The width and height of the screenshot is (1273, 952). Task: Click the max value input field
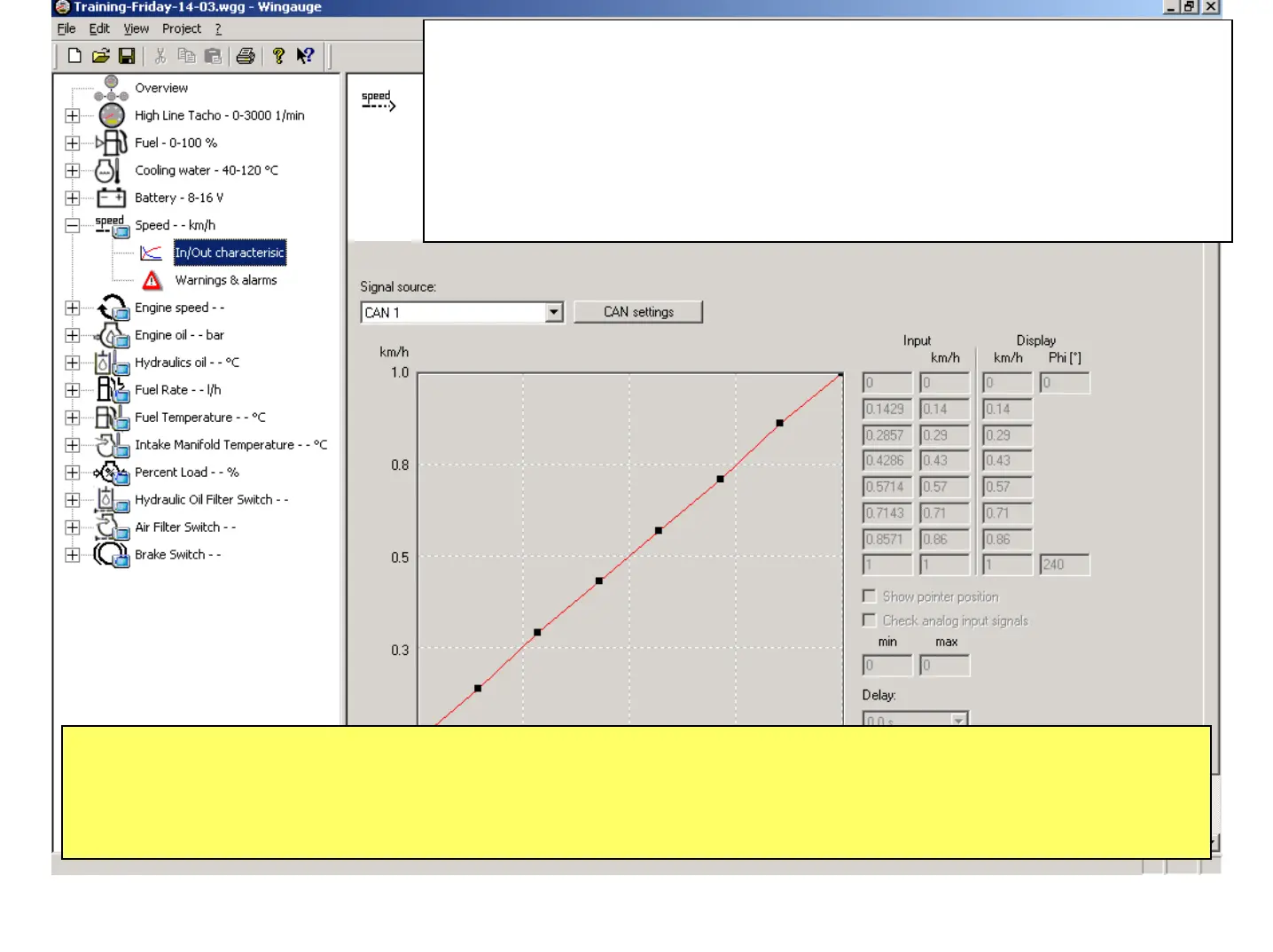point(944,665)
